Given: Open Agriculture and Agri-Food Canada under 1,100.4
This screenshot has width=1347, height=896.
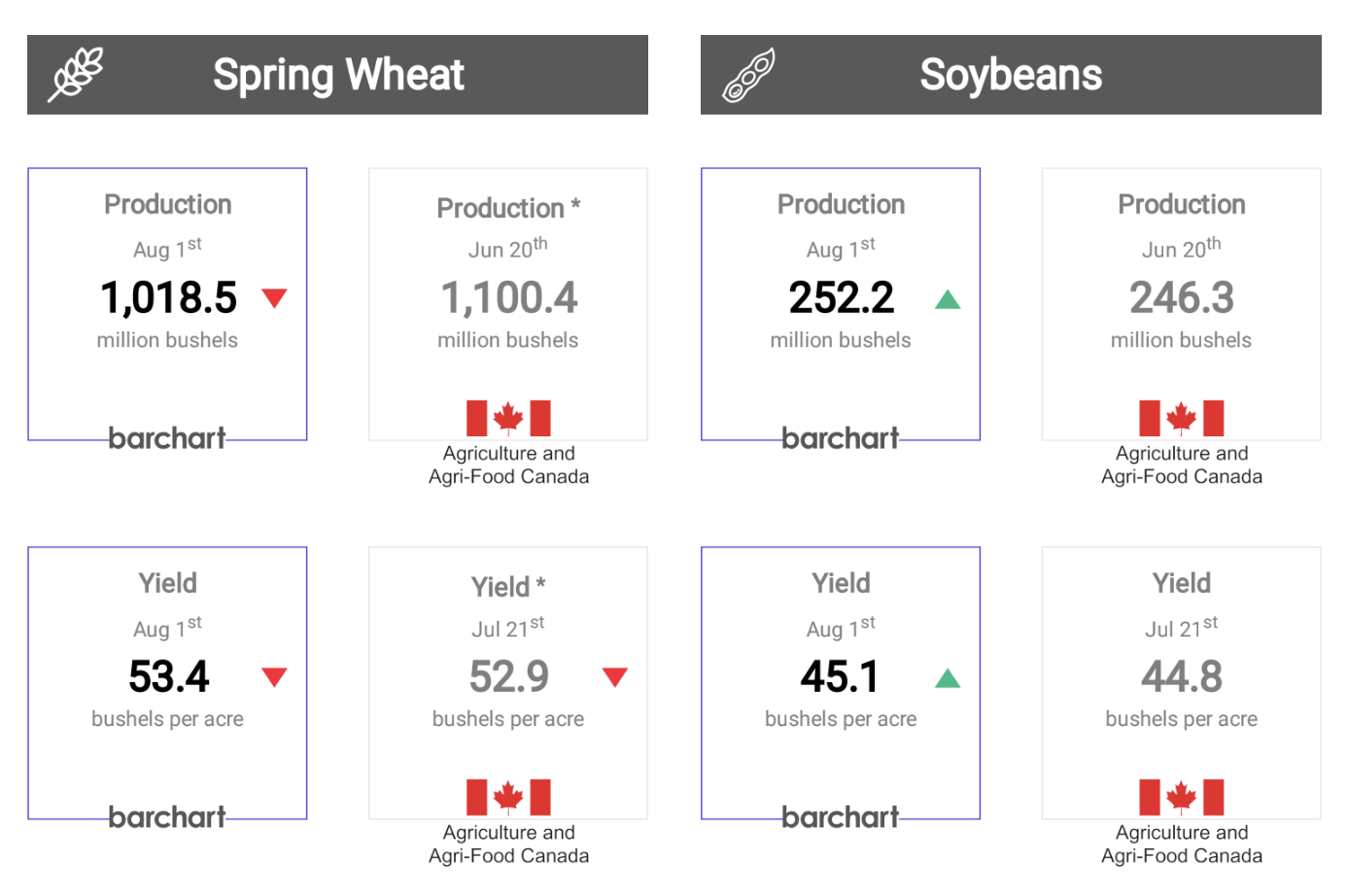Looking at the screenshot, I should [508, 465].
